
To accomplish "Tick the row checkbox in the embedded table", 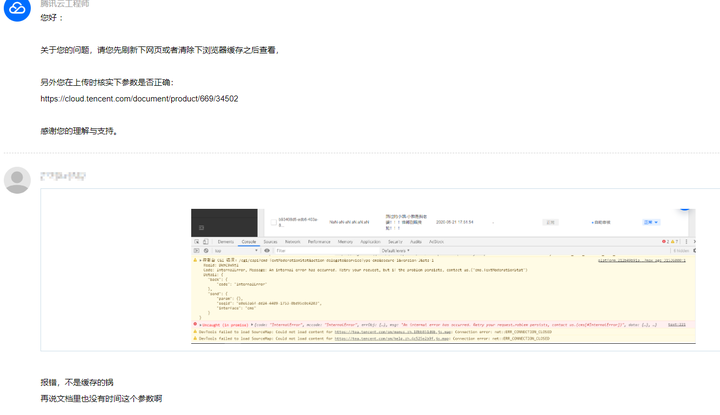I will point(273,222).
